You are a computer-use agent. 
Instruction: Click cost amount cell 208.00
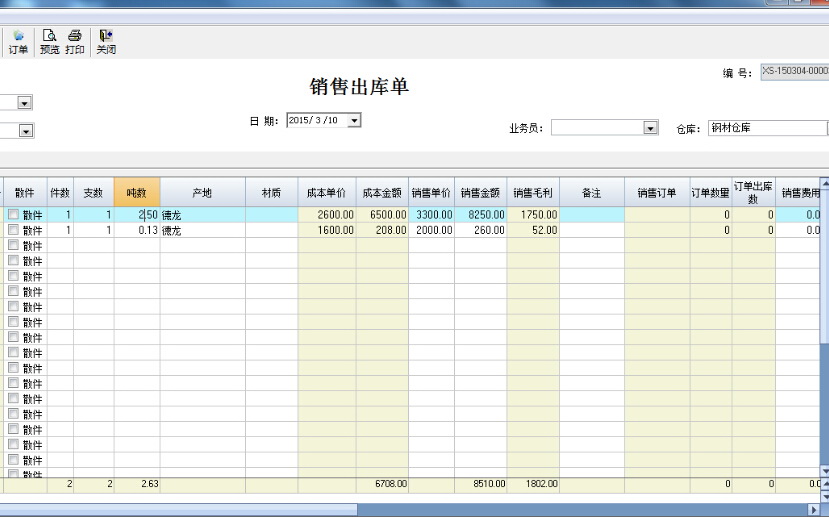click(382, 230)
